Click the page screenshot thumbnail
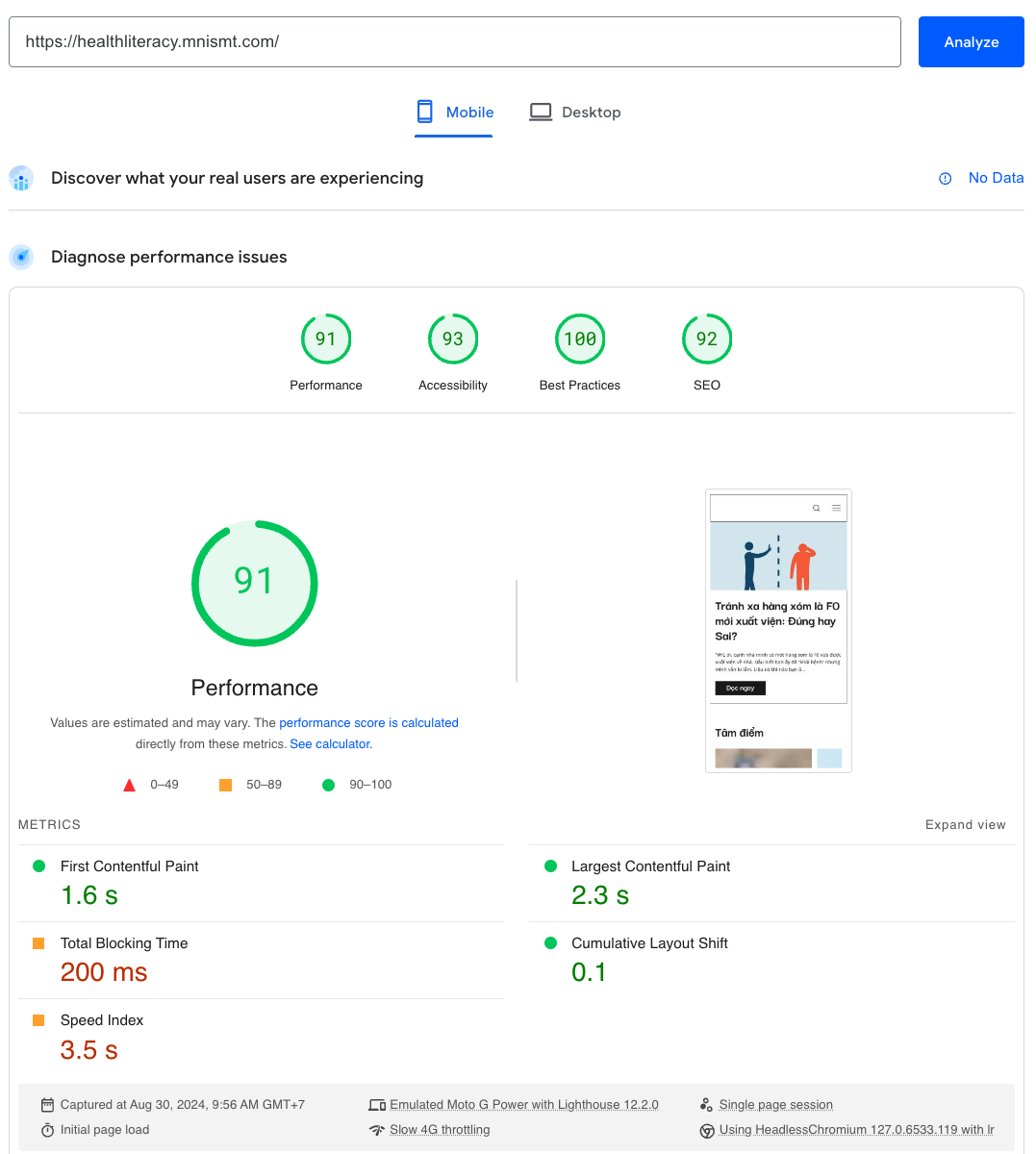This screenshot has width=1036, height=1154. 778,631
